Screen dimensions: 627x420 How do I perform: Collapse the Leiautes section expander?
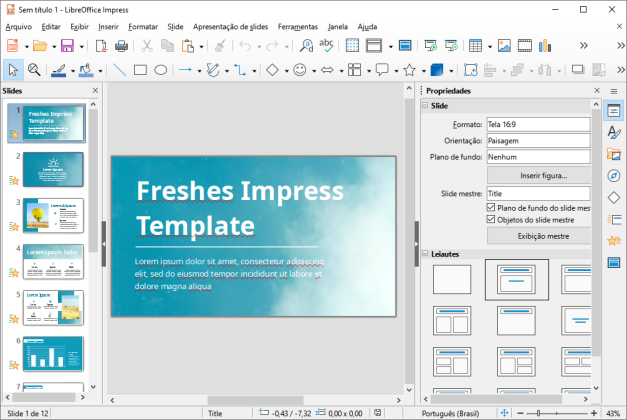[425, 254]
